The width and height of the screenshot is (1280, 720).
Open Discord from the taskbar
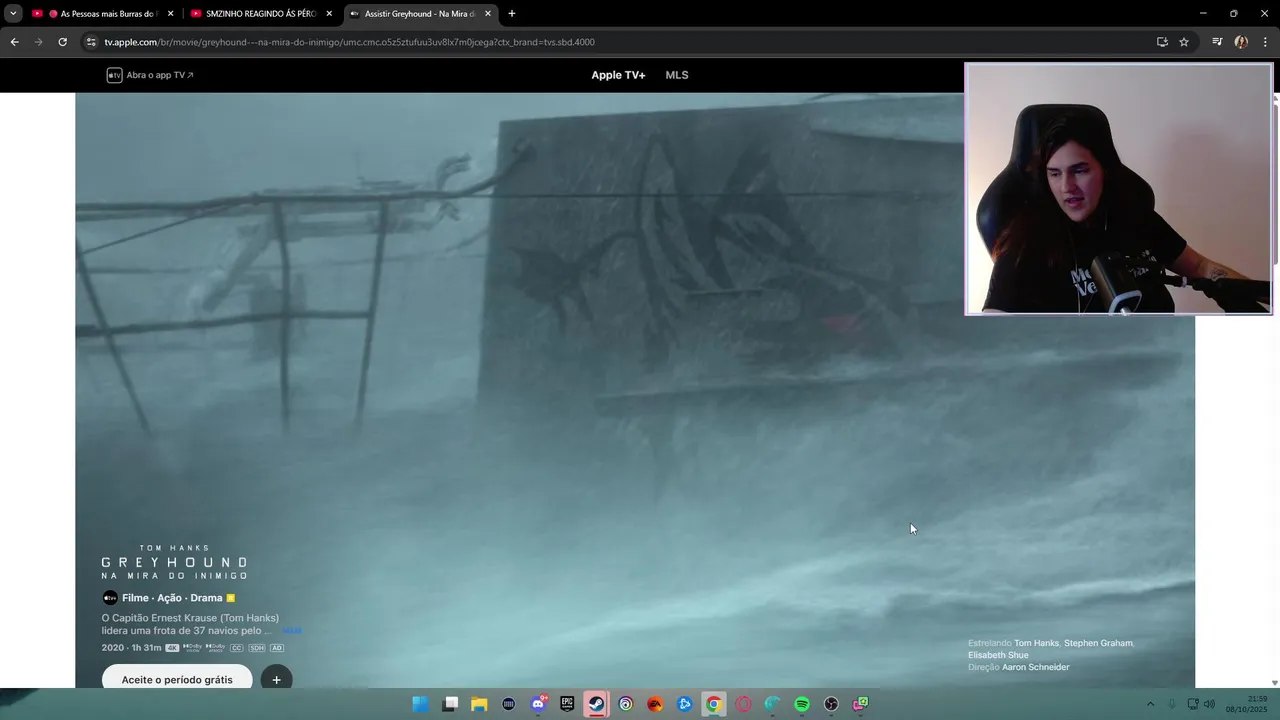[538, 704]
